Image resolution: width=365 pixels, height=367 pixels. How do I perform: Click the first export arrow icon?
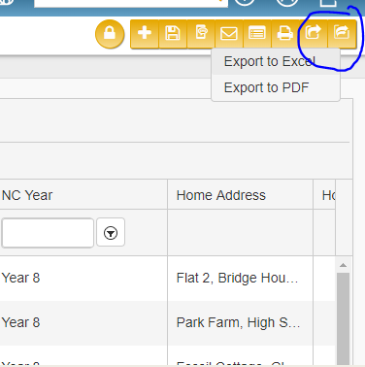(313, 34)
